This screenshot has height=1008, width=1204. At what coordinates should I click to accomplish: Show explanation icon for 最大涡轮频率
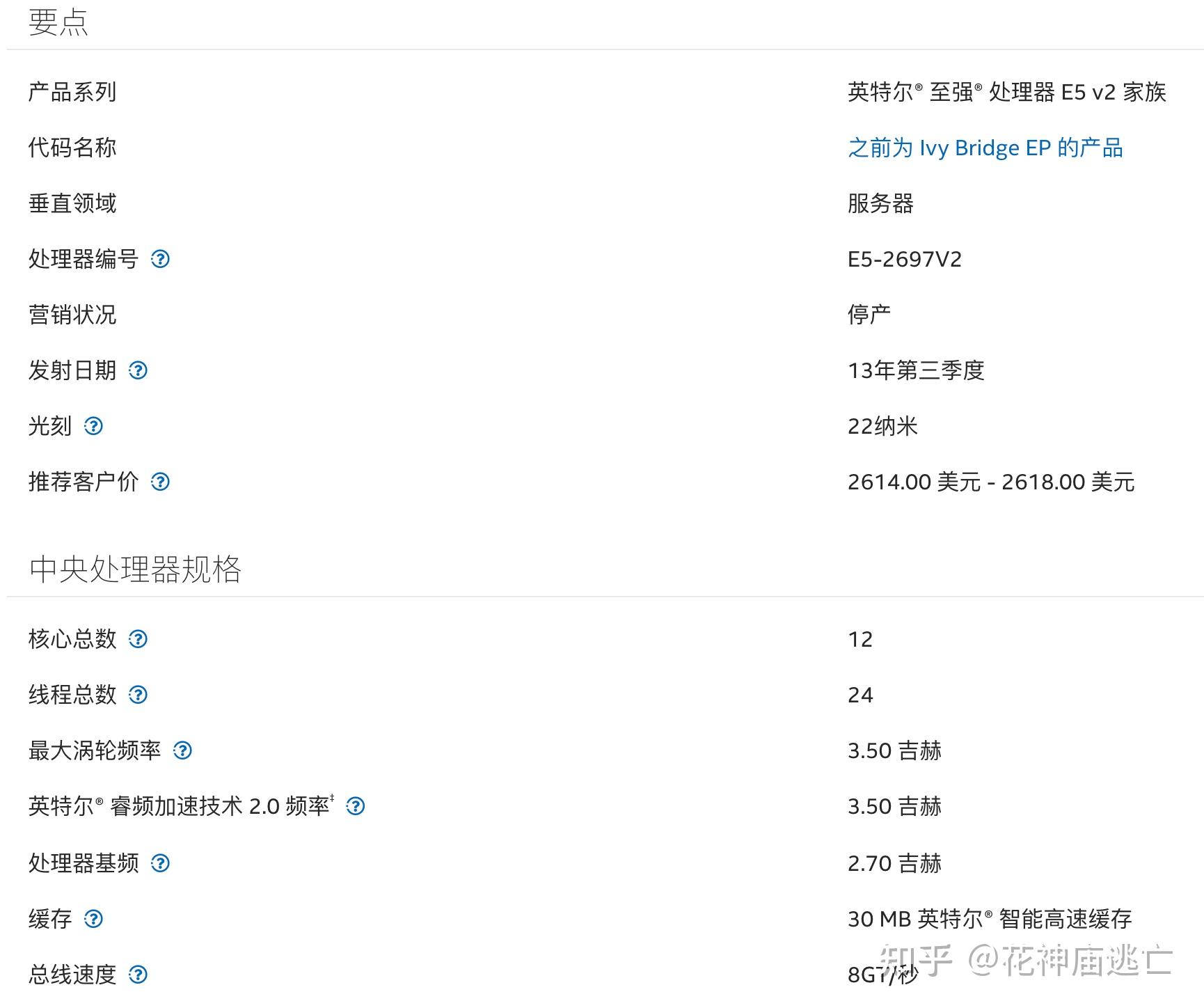pyautogui.click(x=183, y=750)
